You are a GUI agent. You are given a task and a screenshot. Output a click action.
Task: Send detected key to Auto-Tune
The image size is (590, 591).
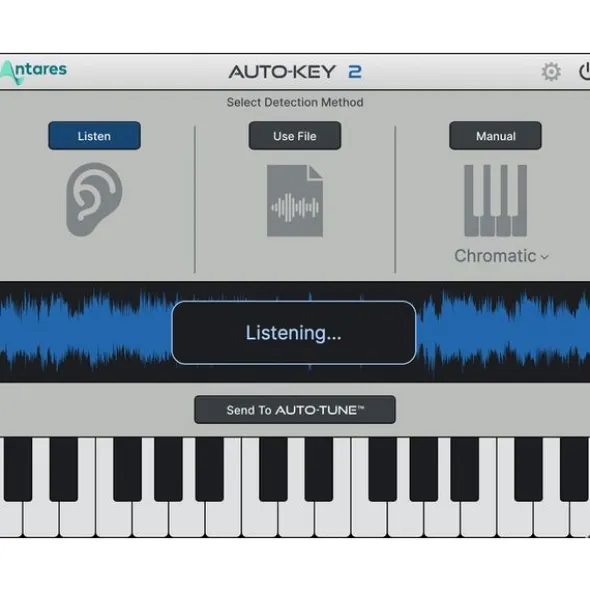pyautogui.click(x=295, y=410)
